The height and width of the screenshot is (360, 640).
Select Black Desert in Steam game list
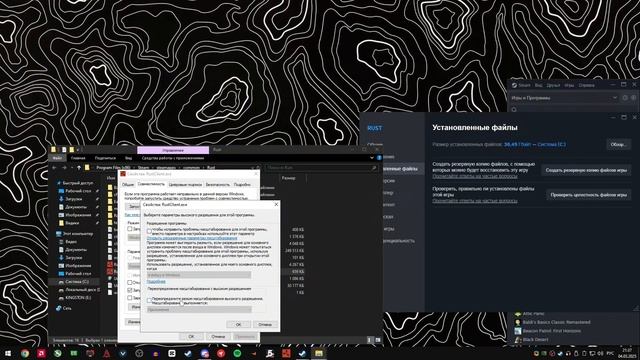(535, 340)
